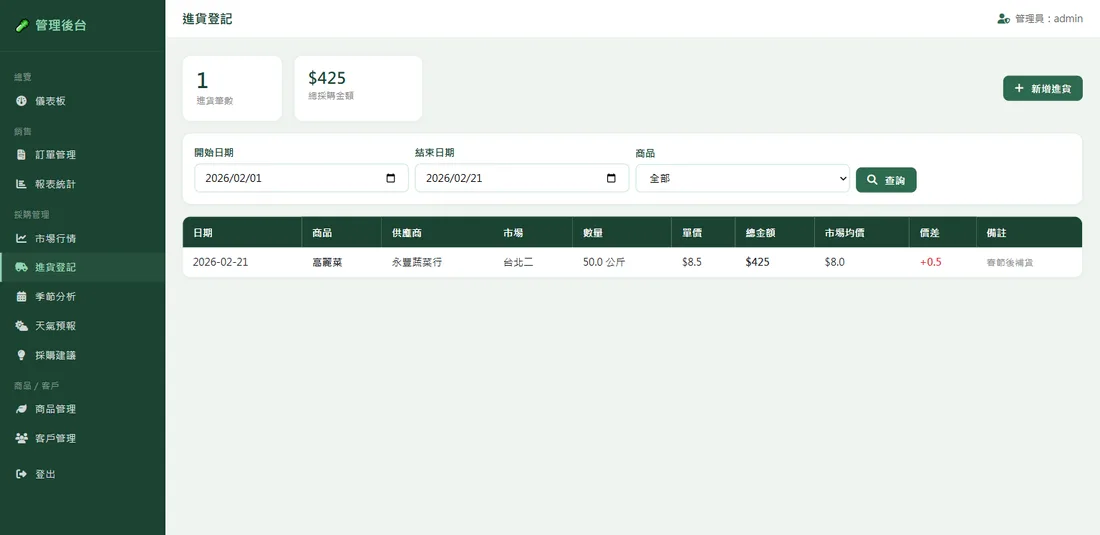Screen dimensions: 1100x535
Task: Click the 查詢 search button
Action: (886, 180)
